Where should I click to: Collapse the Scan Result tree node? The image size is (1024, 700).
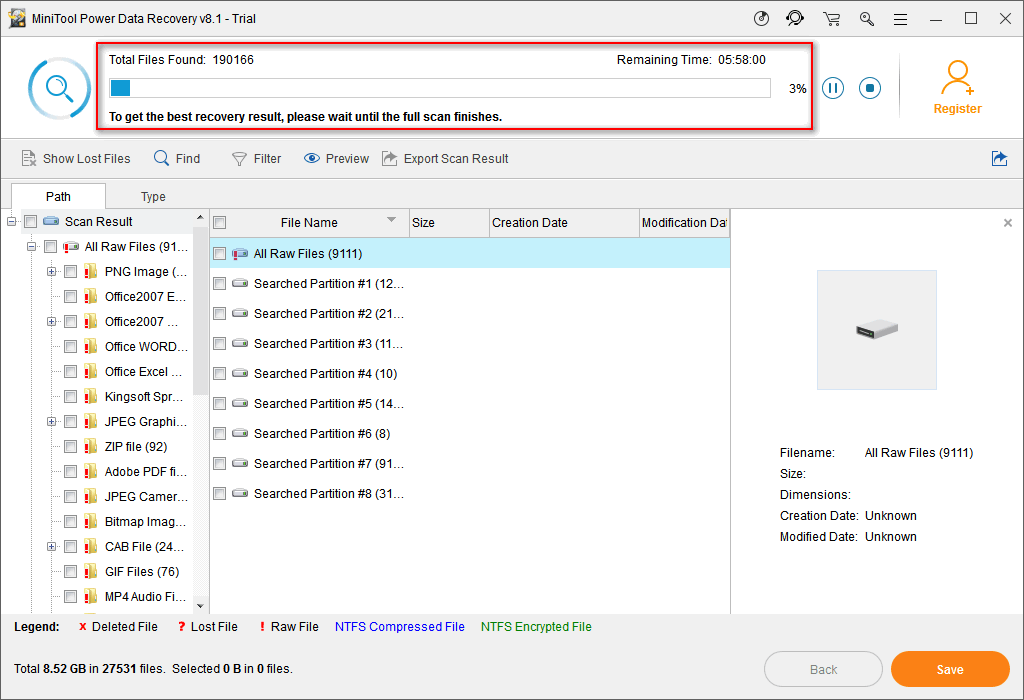coord(11,222)
